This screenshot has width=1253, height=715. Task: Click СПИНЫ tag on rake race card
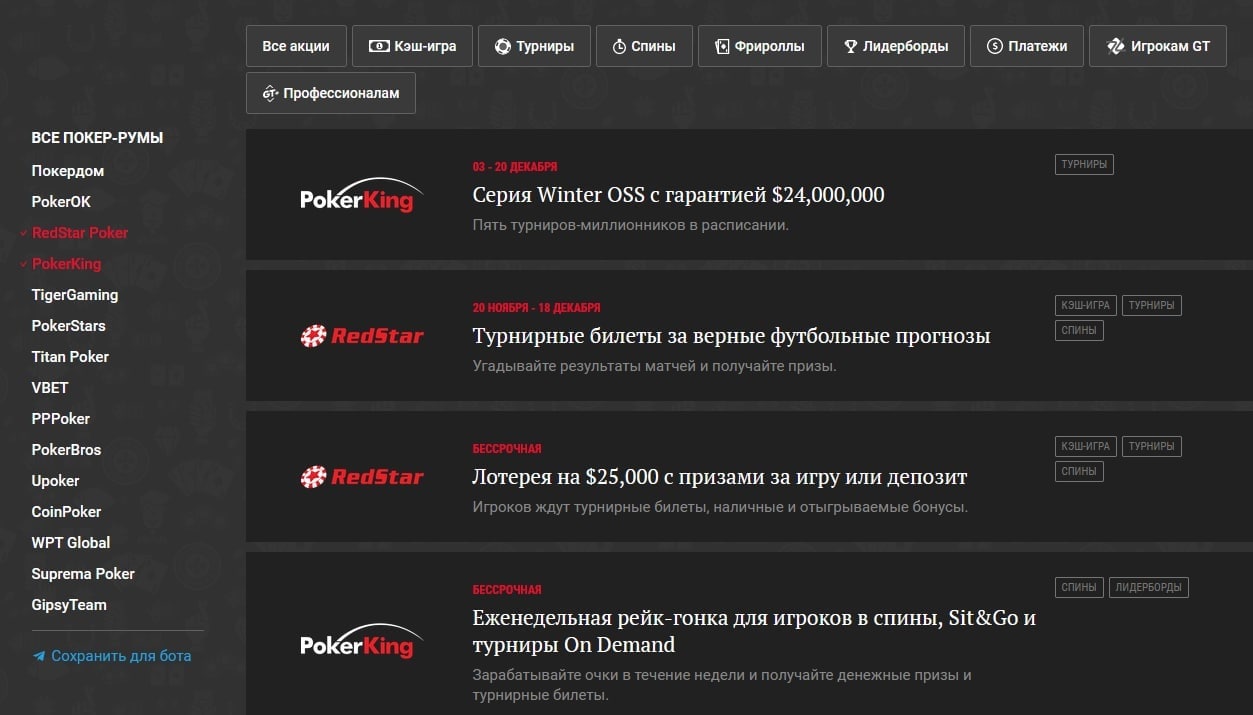pos(1079,588)
